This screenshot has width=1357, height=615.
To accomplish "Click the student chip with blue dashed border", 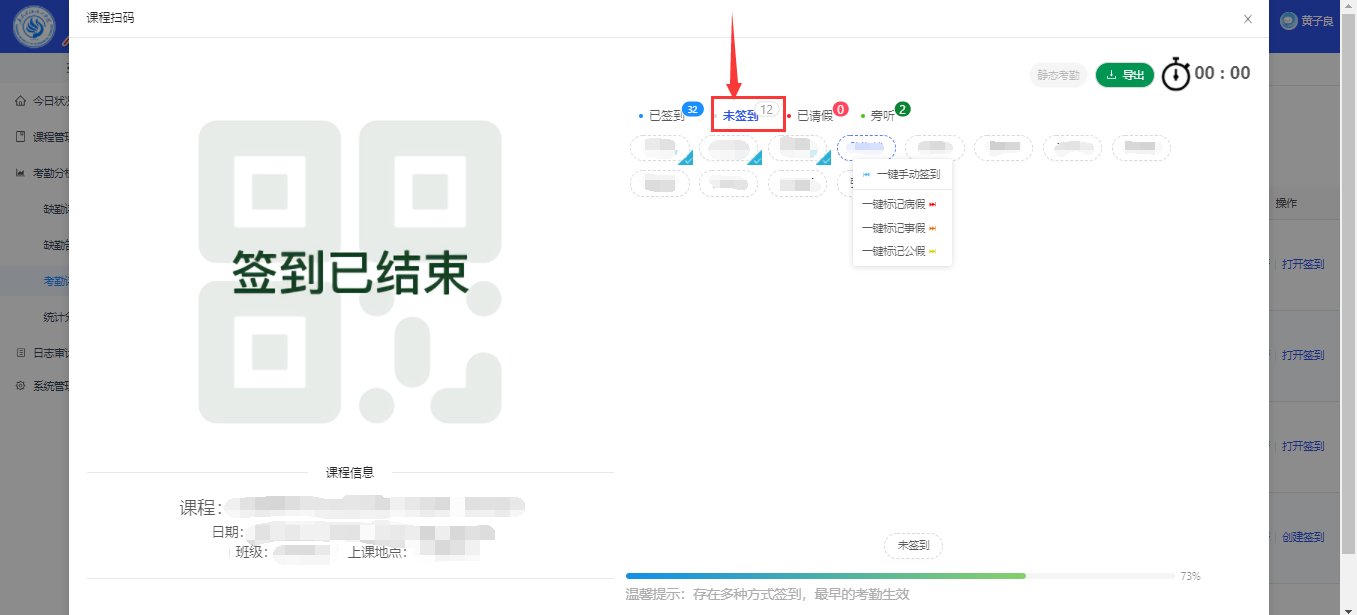I will (x=866, y=148).
